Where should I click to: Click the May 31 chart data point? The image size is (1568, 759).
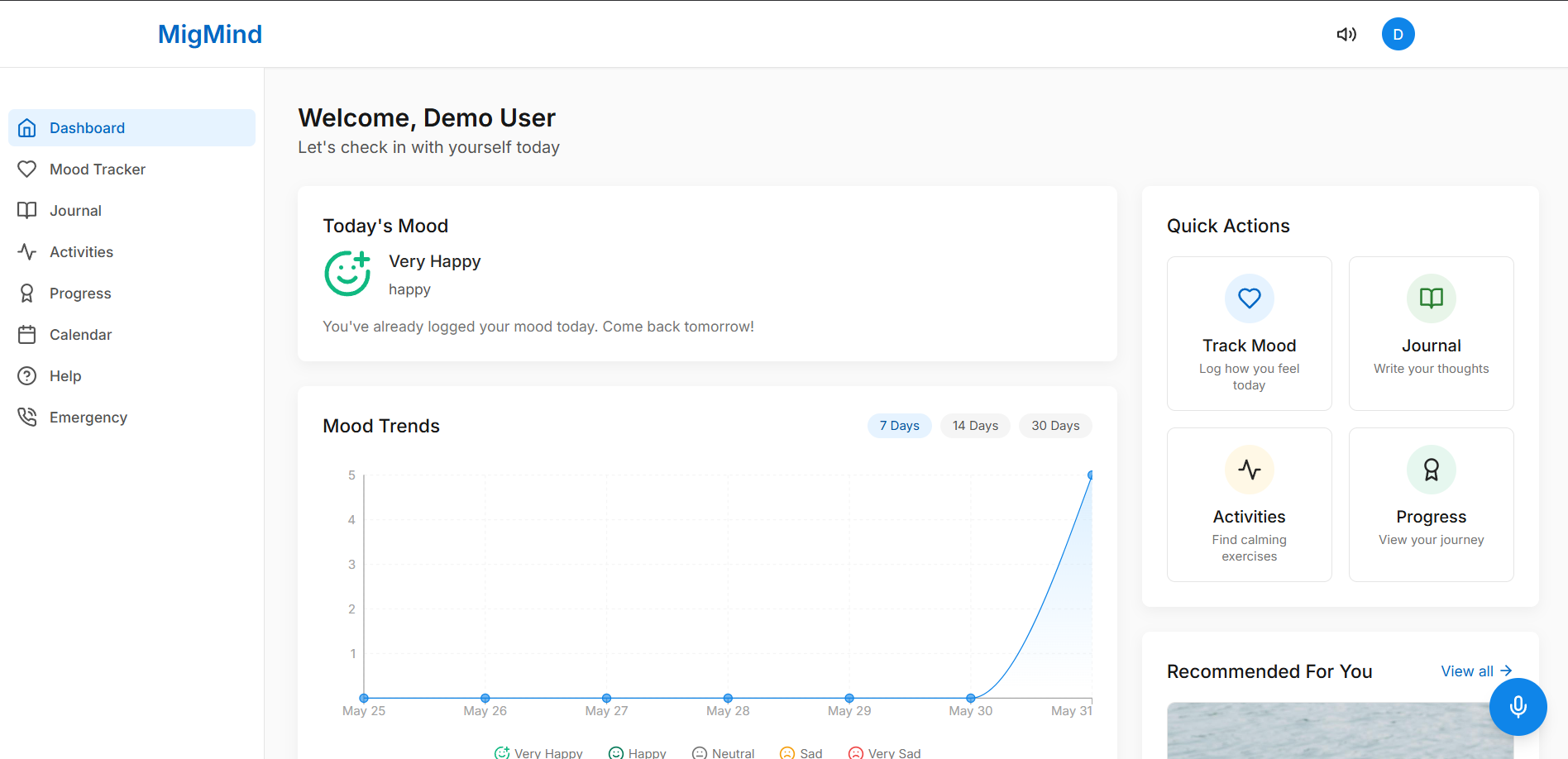(x=1091, y=475)
